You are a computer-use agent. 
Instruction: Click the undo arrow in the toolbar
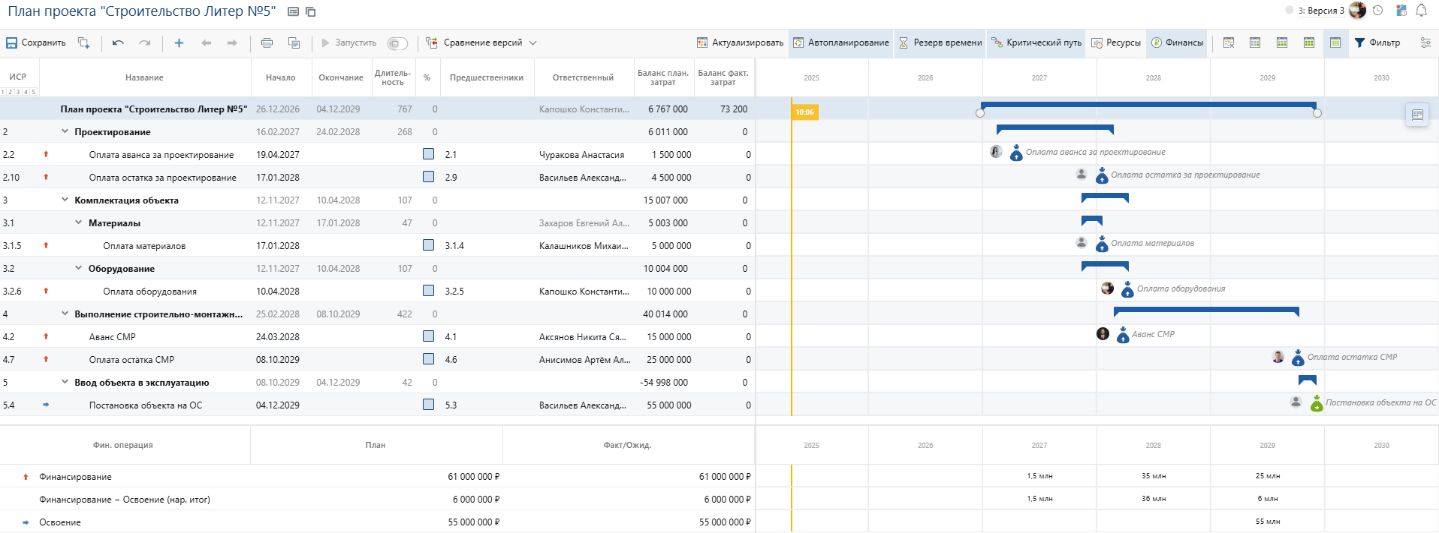click(x=118, y=43)
